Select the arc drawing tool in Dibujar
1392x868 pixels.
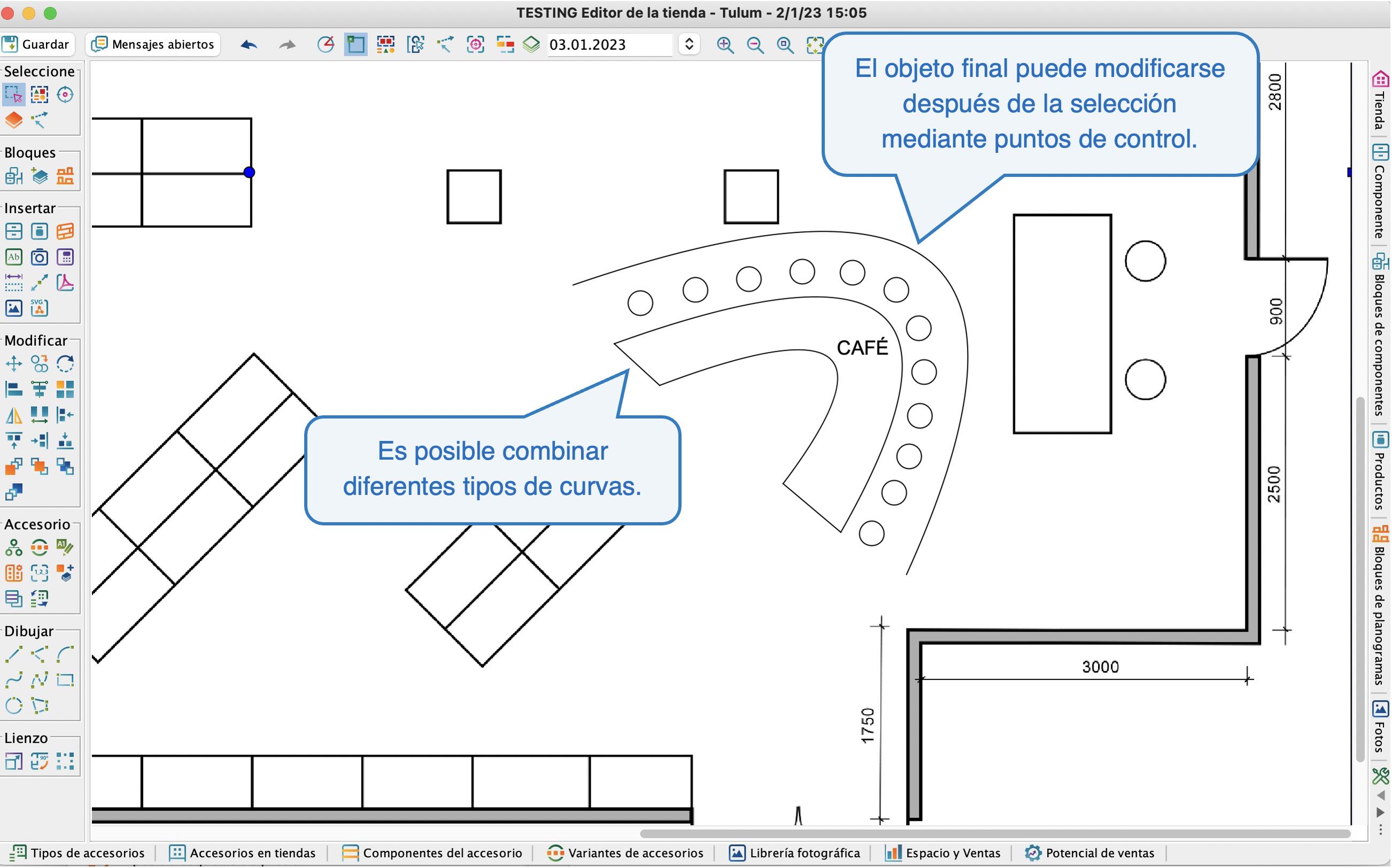[x=65, y=654]
